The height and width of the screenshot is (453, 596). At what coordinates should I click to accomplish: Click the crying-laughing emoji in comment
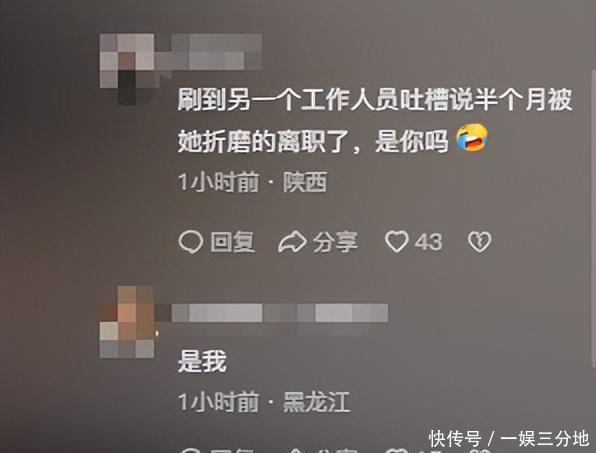point(472,138)
